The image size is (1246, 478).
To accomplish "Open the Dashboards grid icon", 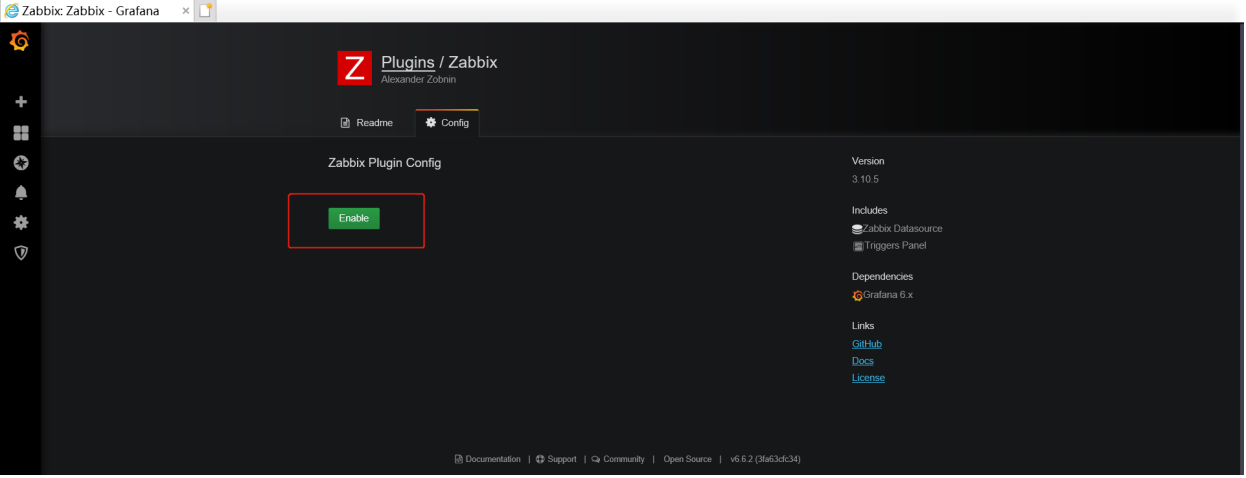I will 20,132.
